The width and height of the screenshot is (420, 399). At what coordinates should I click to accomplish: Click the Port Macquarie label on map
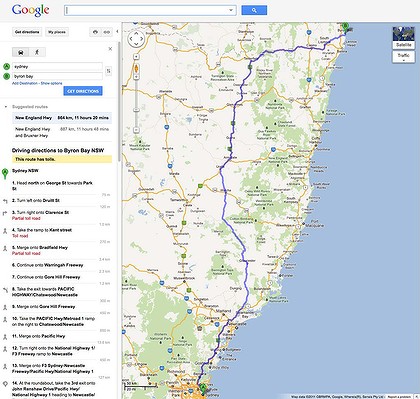(315, 223)
